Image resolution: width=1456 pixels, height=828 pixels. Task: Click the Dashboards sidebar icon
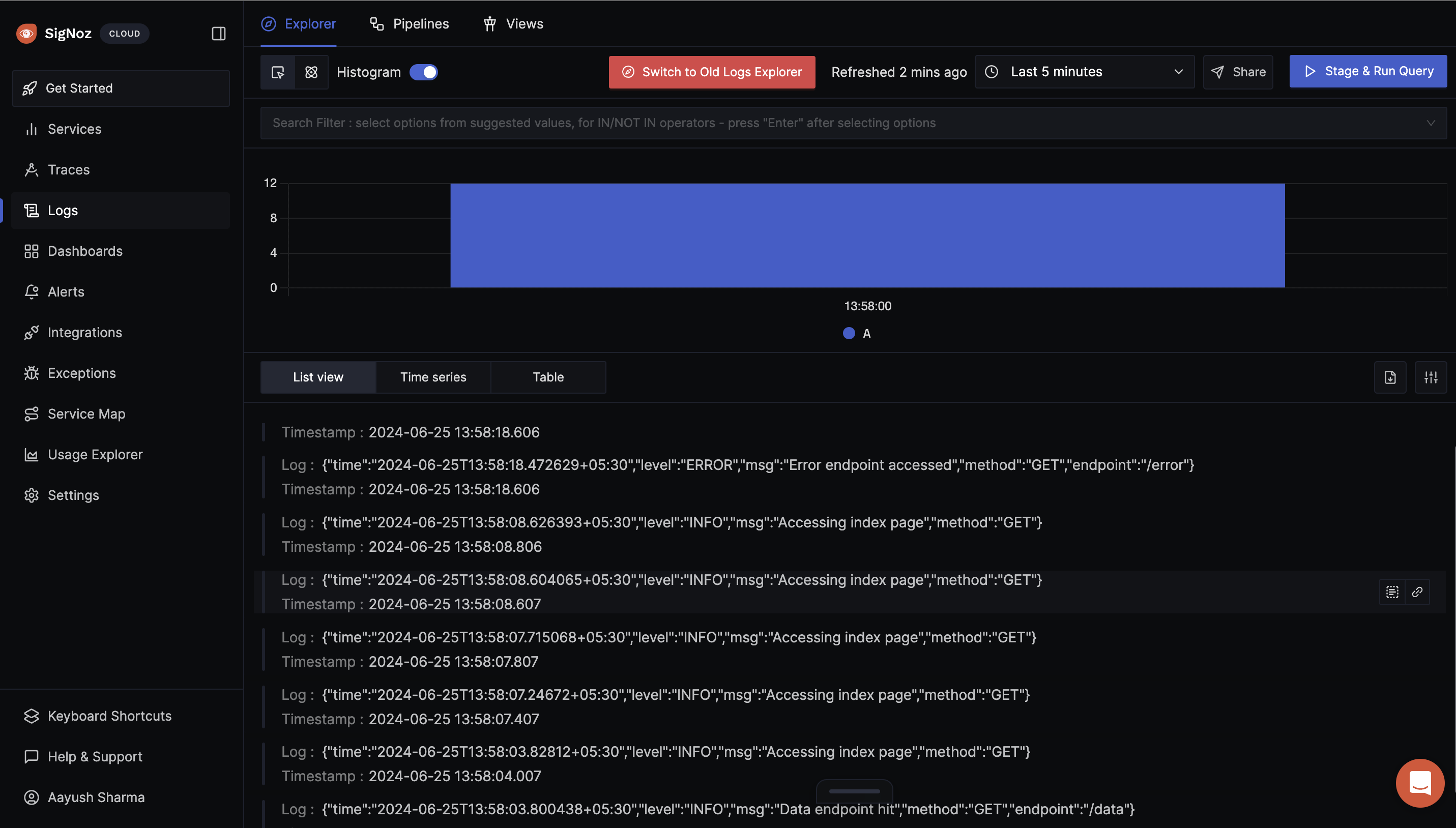coord(30,251)
